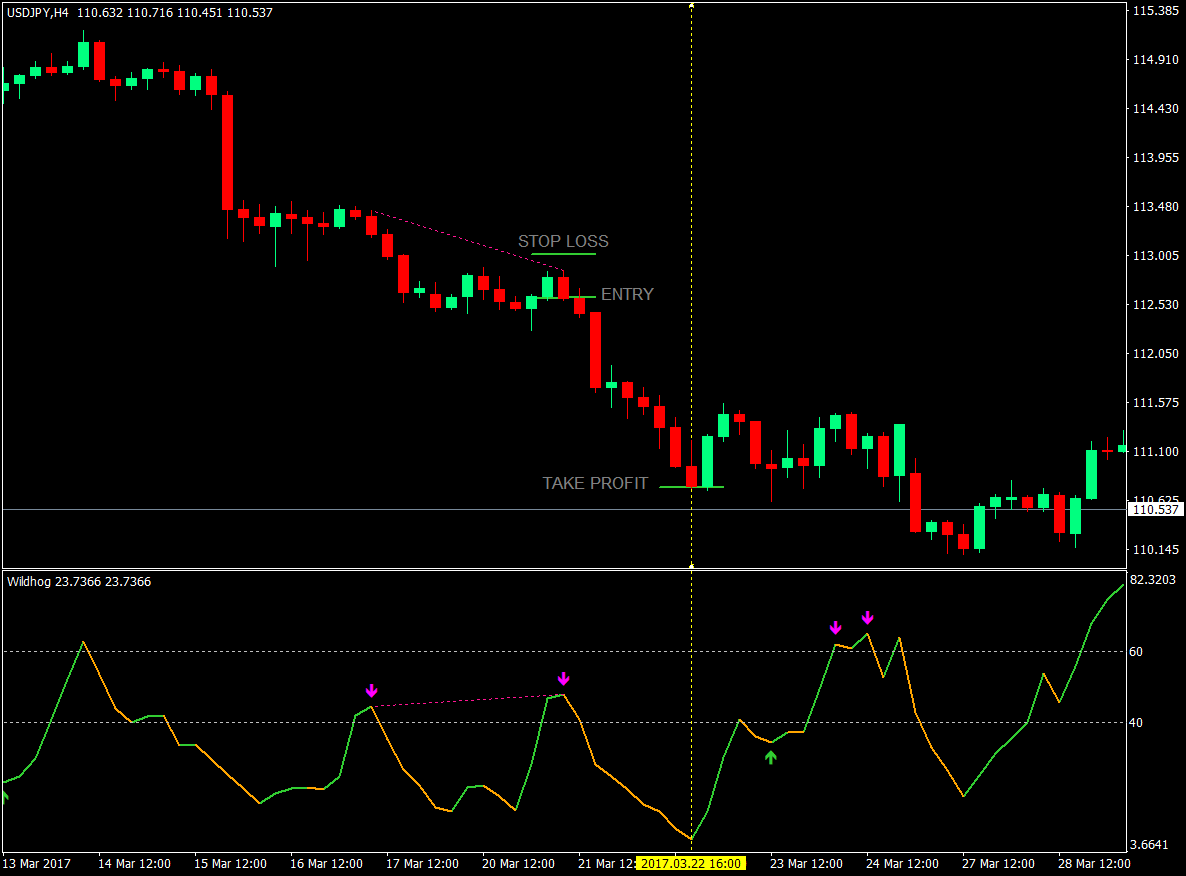Click the small green tick marker on the rightmost candle
The image size is (1186, 876).
(x=1120, y=449)
